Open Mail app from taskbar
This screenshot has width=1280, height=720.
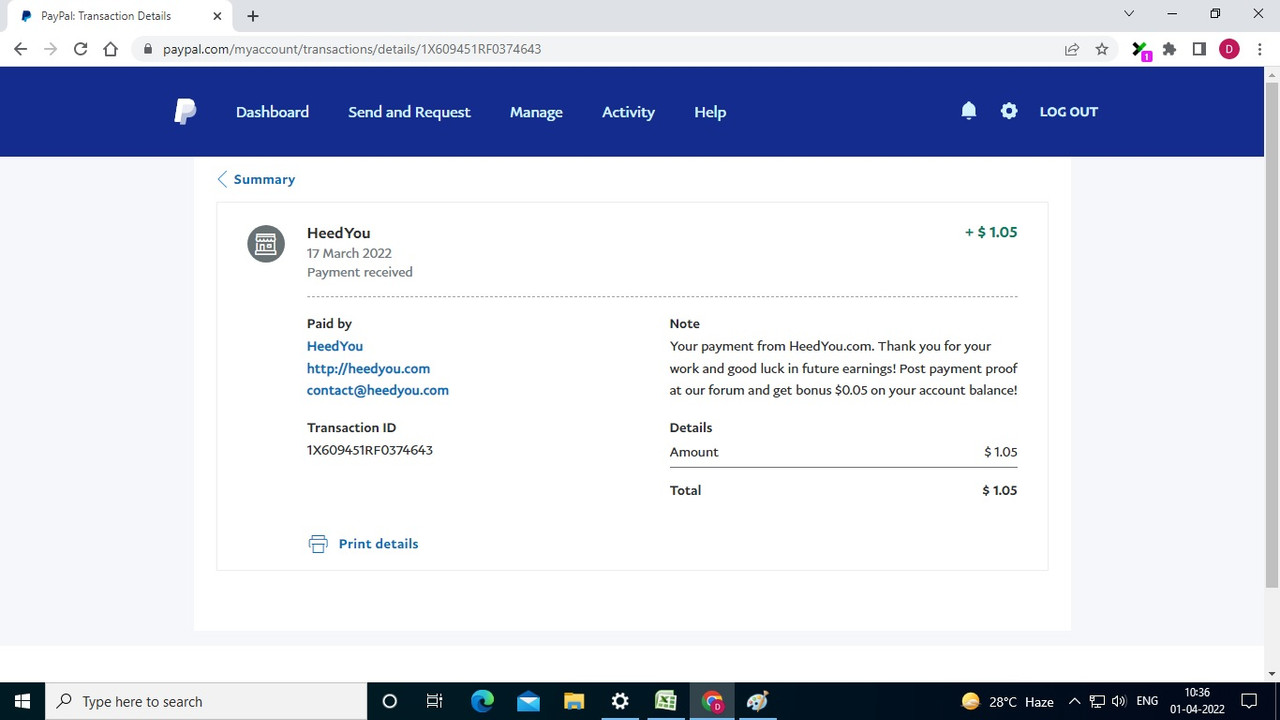tap(528, 701)
